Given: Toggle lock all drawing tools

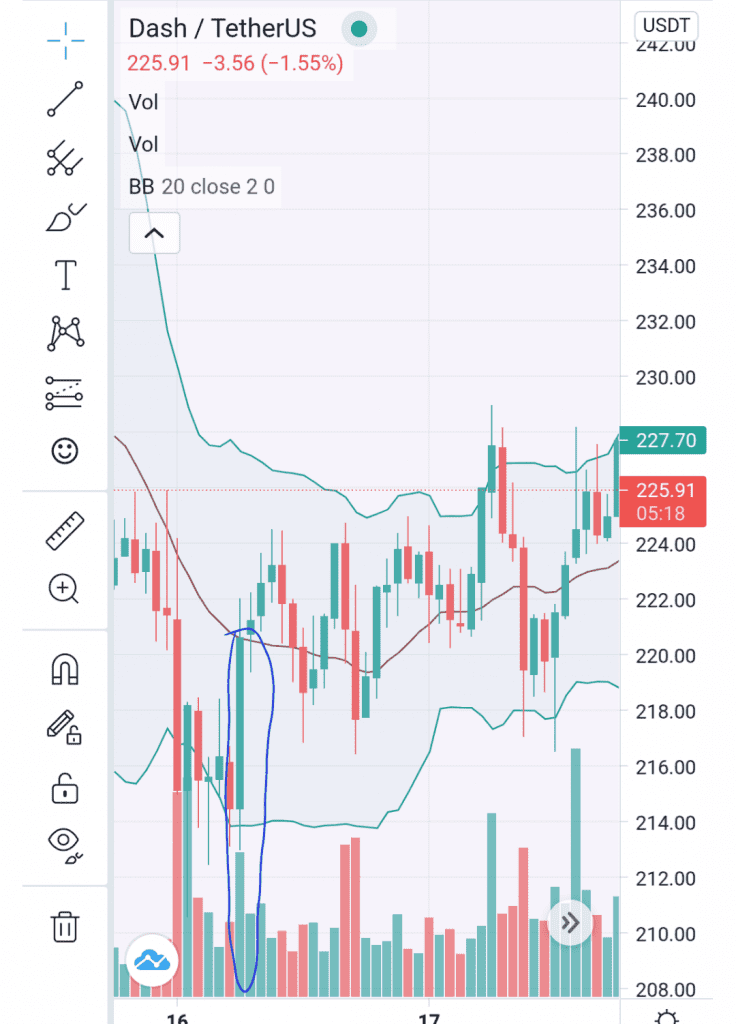Looking at the screenshot, I should [x=65, y=789].
